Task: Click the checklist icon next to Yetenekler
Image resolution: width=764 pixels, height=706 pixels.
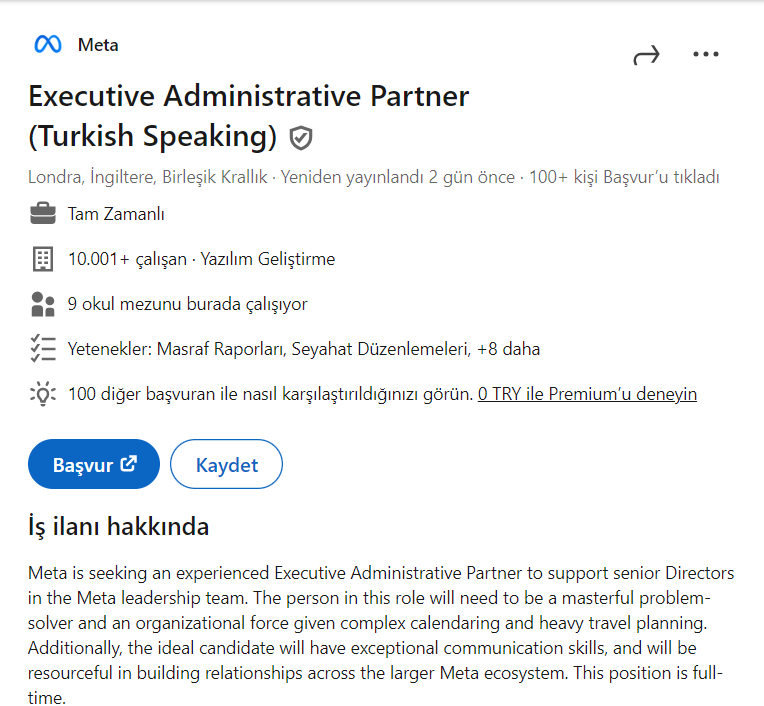Action: pos(43,348)
